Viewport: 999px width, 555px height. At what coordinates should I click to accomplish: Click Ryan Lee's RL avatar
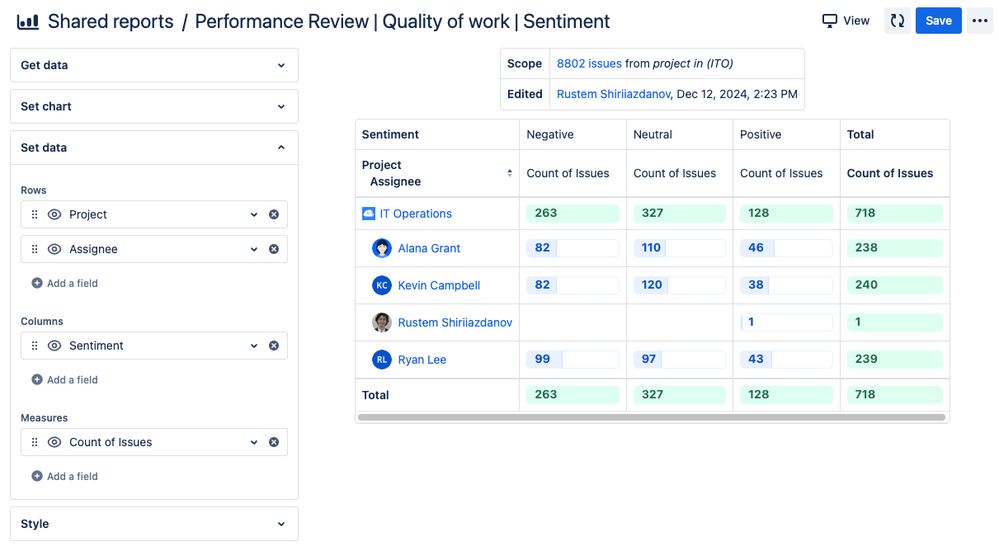click(x=382, y=359)
